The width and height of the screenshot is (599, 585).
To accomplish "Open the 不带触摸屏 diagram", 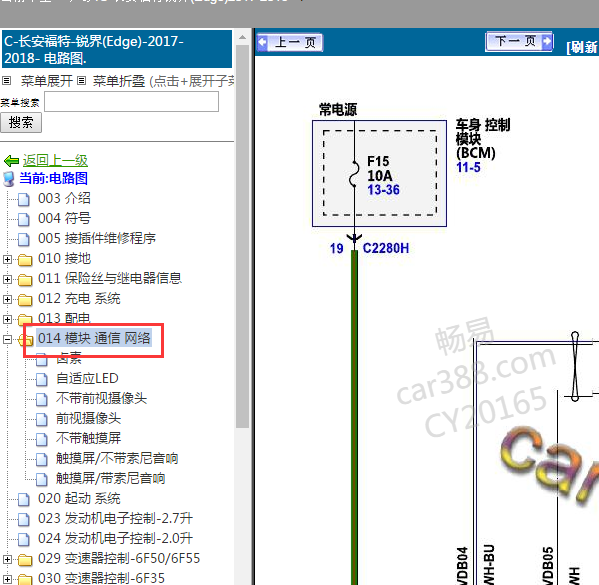I will (88, 438).
